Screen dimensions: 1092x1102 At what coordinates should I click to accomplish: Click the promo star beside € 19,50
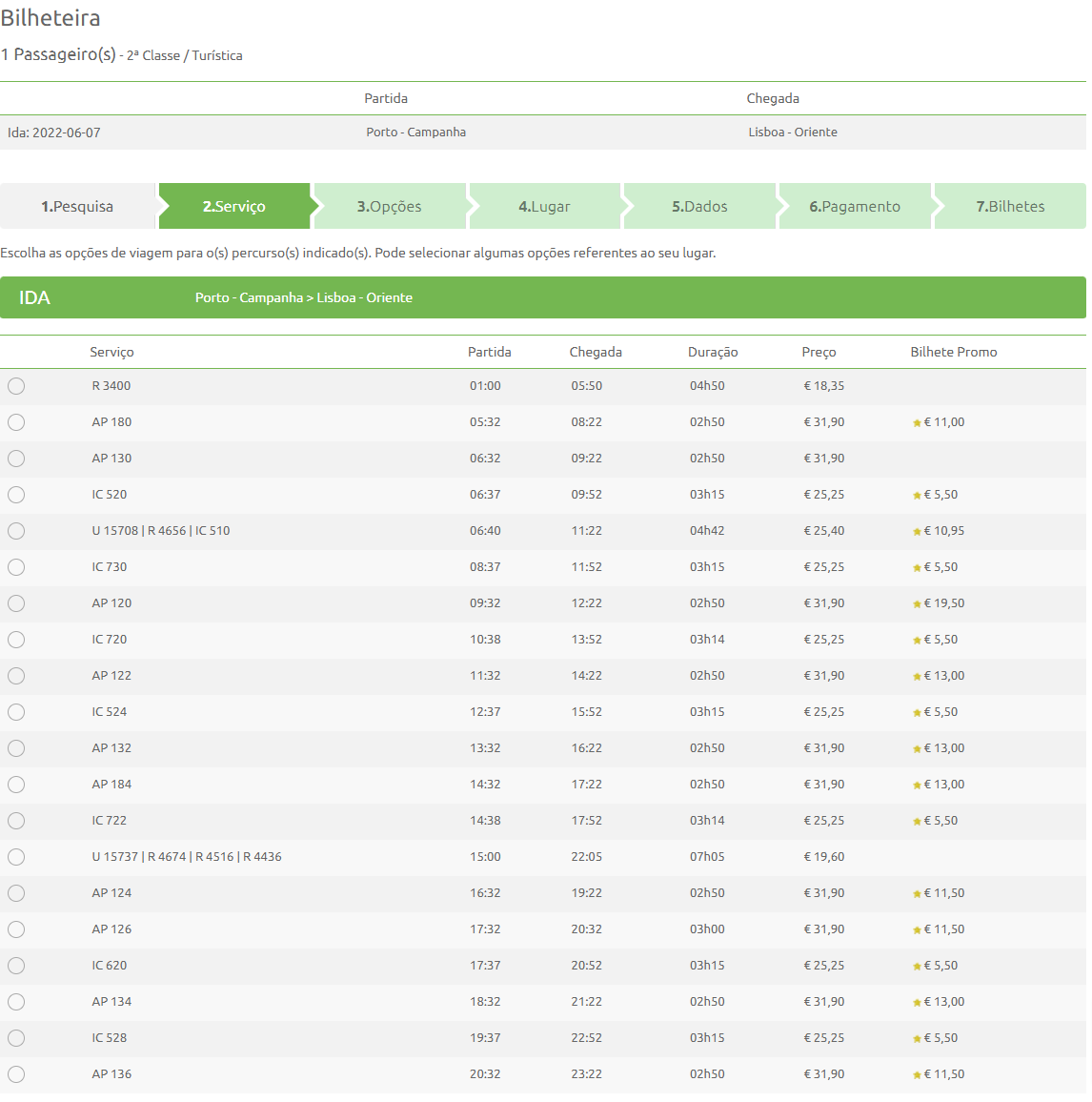tap(917, 604)
